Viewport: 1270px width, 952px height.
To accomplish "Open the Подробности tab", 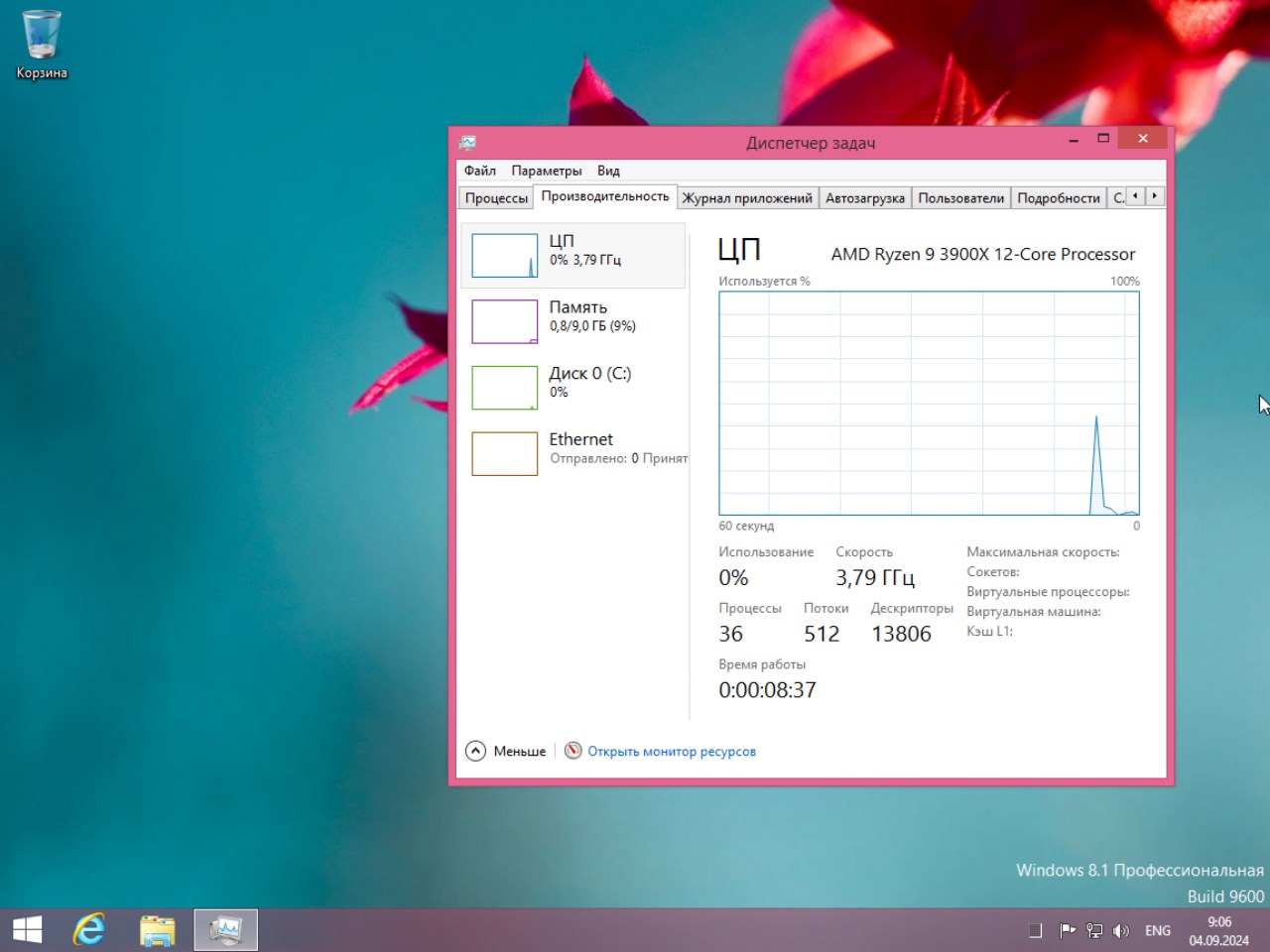I will 1059,198.
